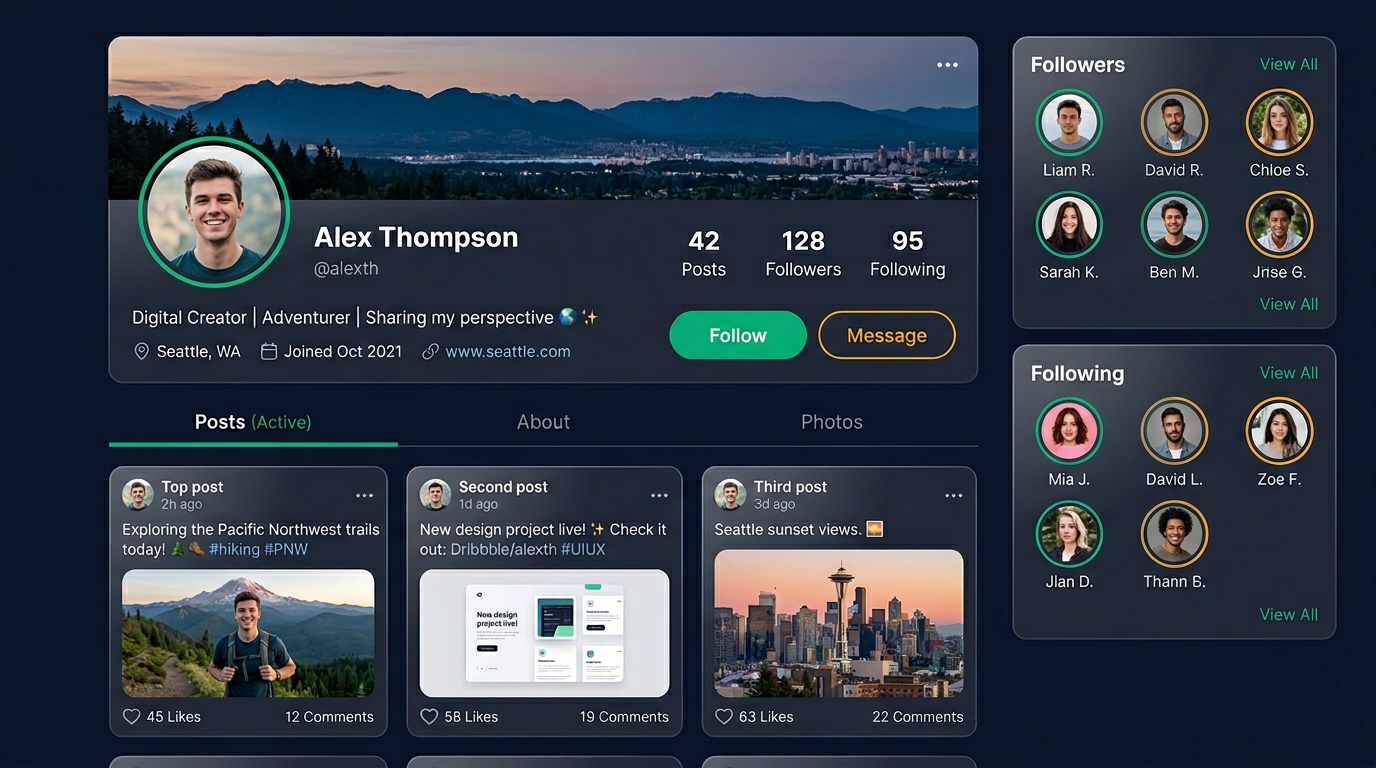Click the link icon next to www.seattle.com
This screenshot has width=1376, height=768.
click(x=429, y=351)
